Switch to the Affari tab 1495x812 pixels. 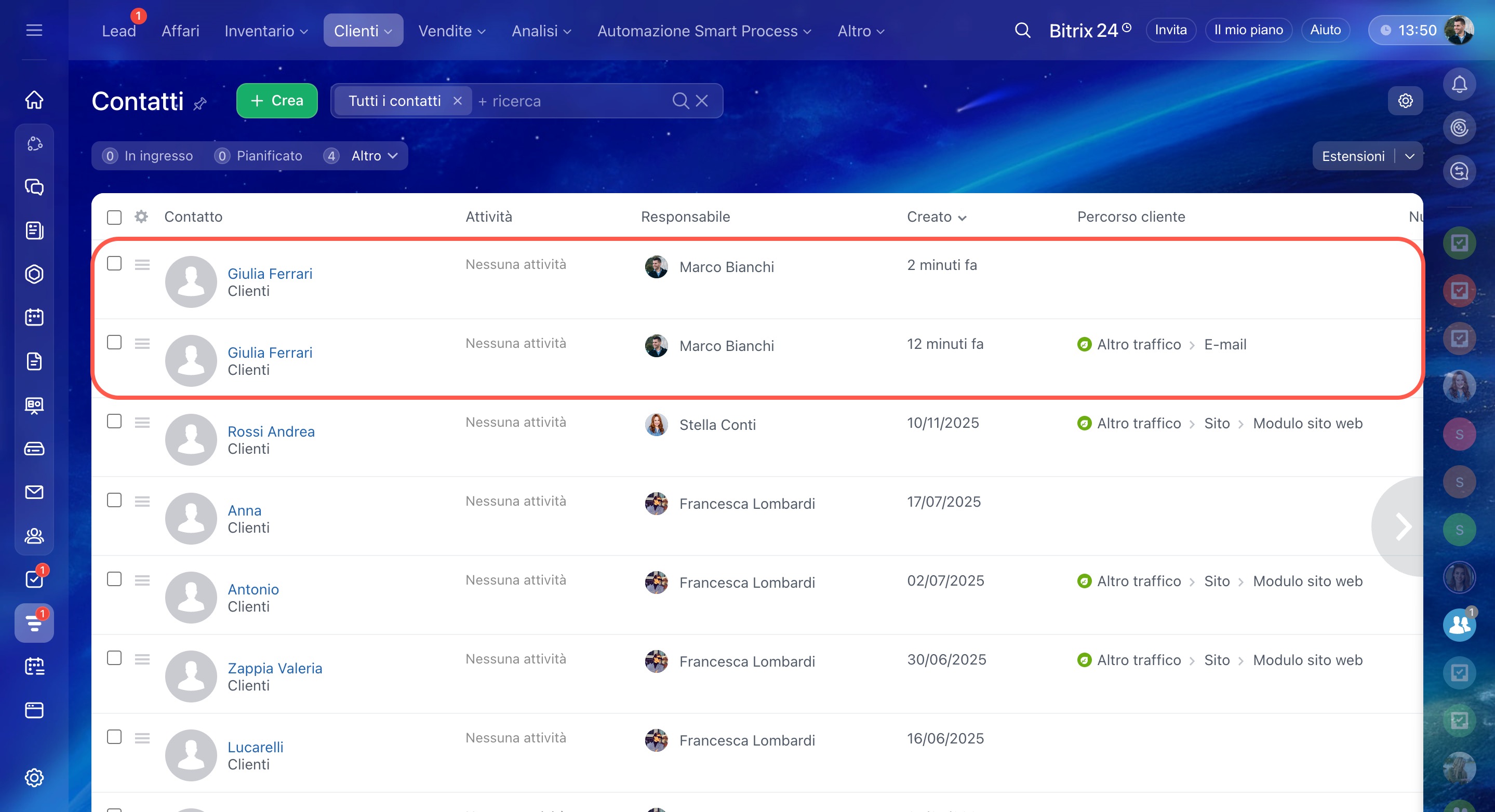(180, 31)
